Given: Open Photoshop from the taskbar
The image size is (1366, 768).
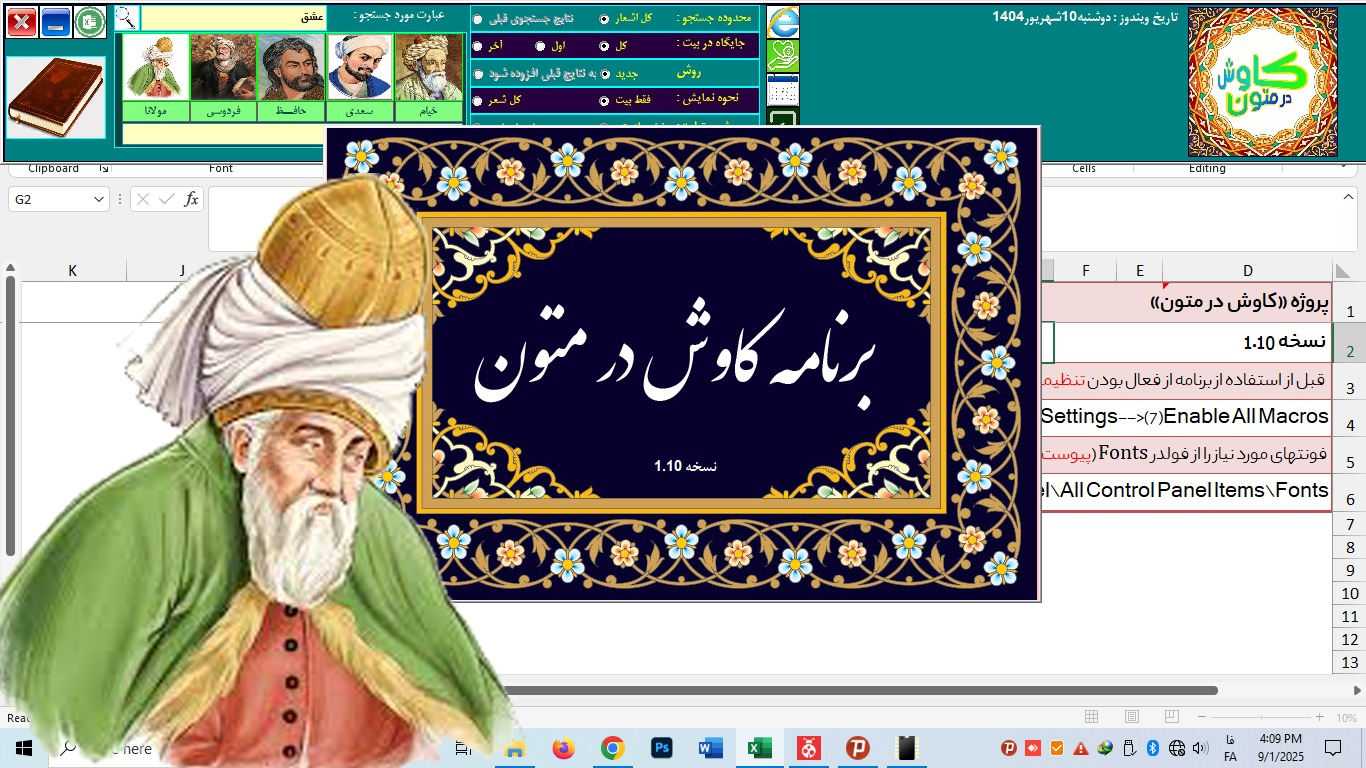Looking at the screenshot, I should [x=661, y=747].
